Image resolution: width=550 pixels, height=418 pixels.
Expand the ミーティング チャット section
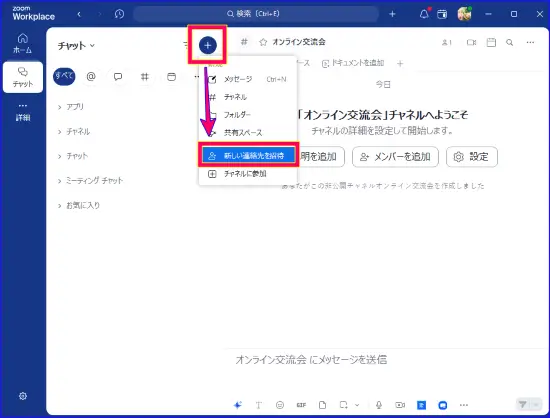(x=90, y=181)
